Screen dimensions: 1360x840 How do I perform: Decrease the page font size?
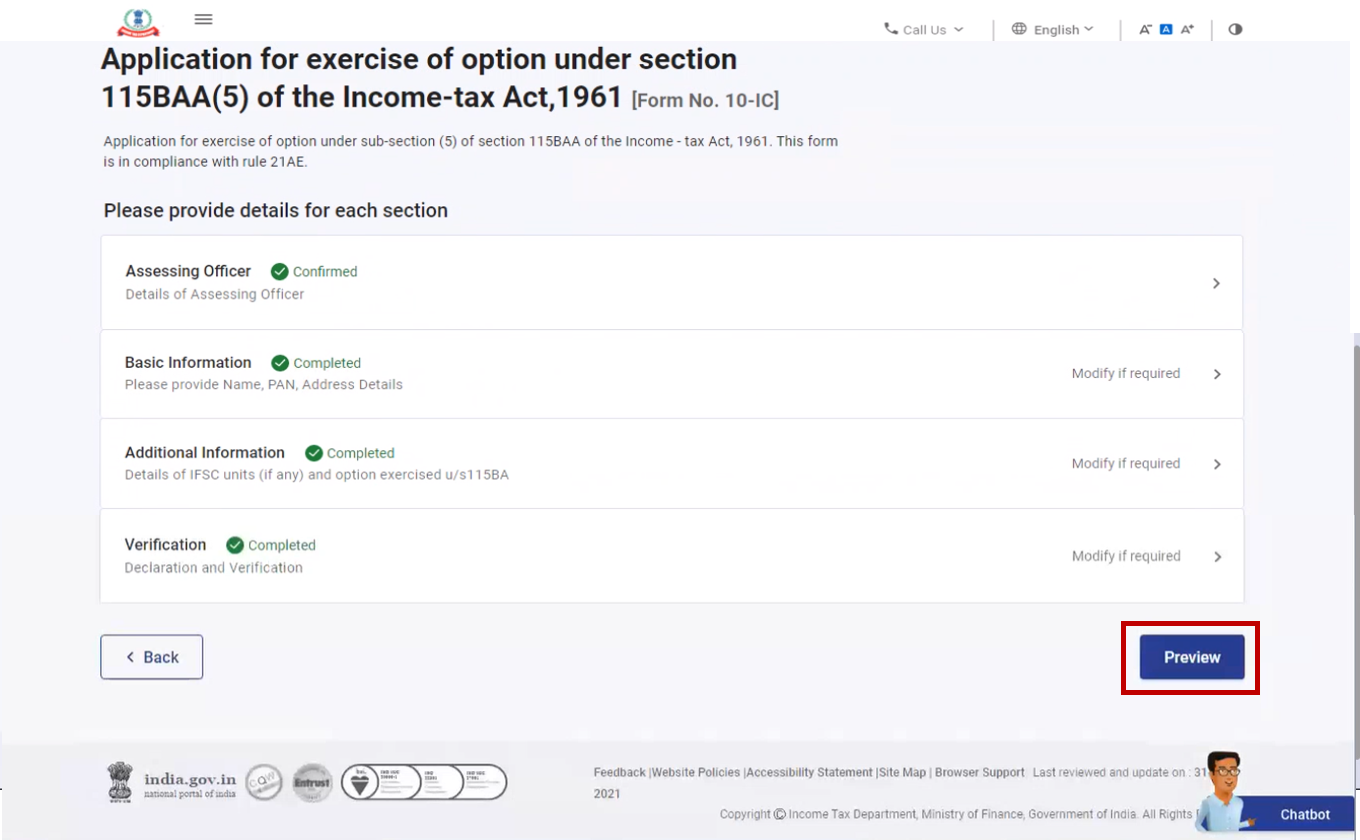1145,30
